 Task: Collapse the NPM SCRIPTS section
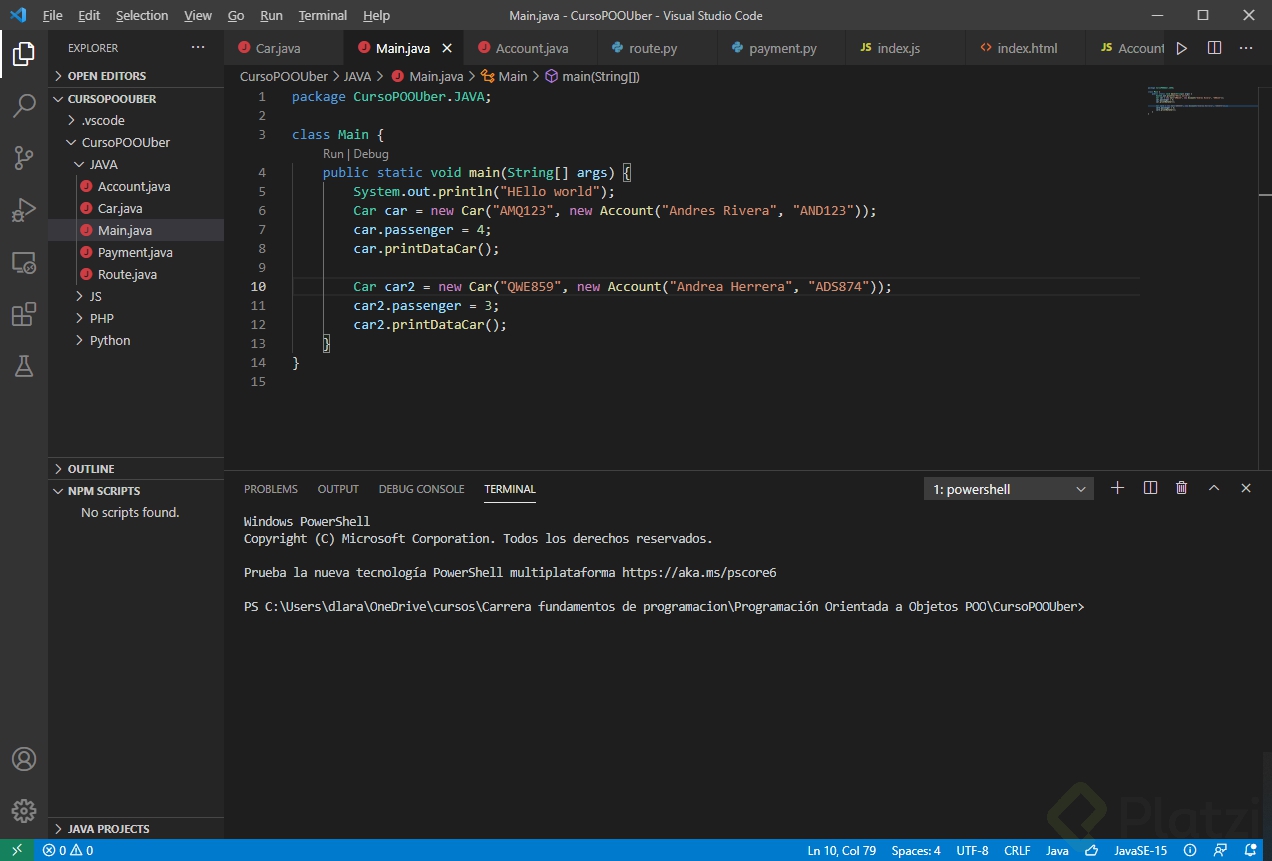coord(136,491)
